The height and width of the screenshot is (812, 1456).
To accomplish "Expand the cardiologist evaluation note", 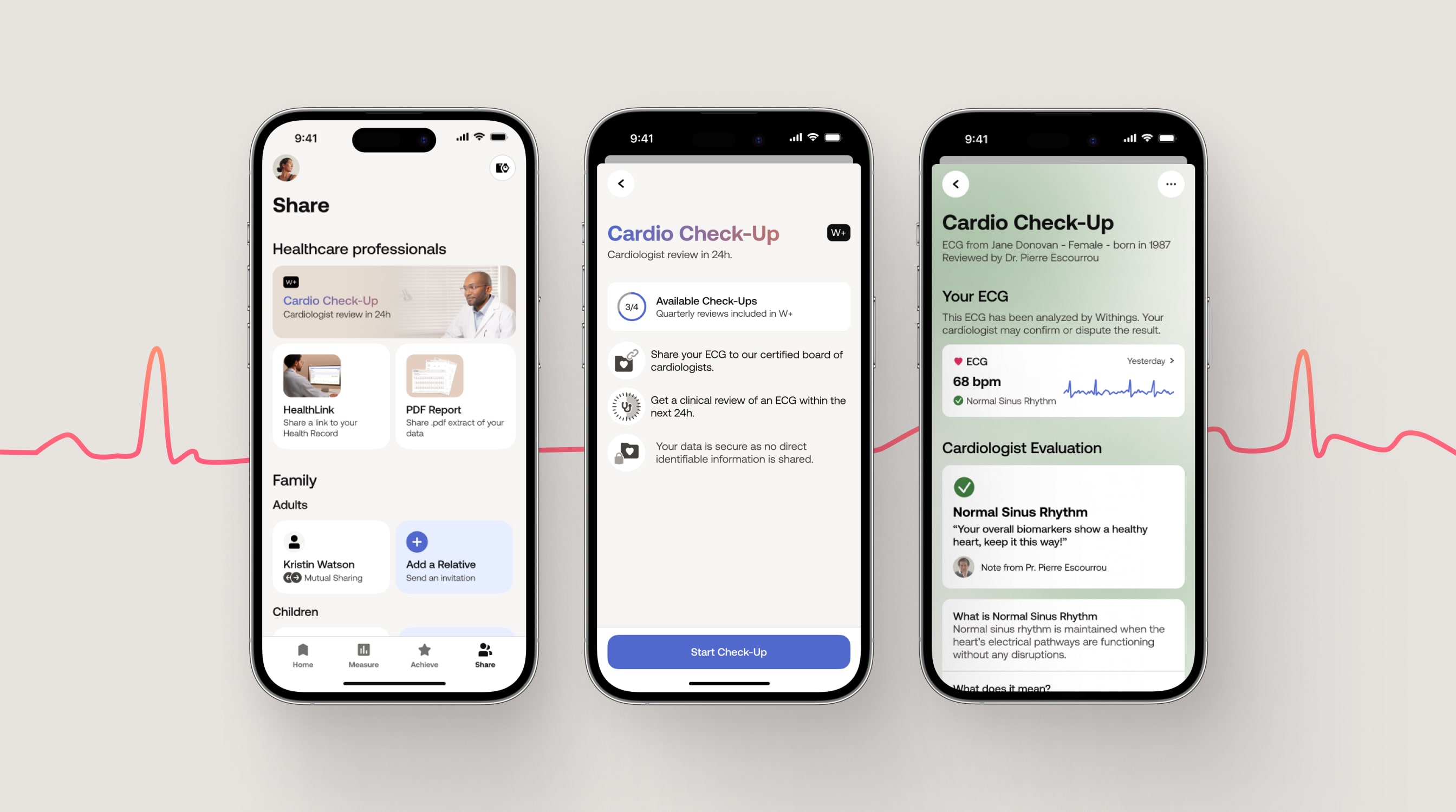I will (x=1044, y=567).
